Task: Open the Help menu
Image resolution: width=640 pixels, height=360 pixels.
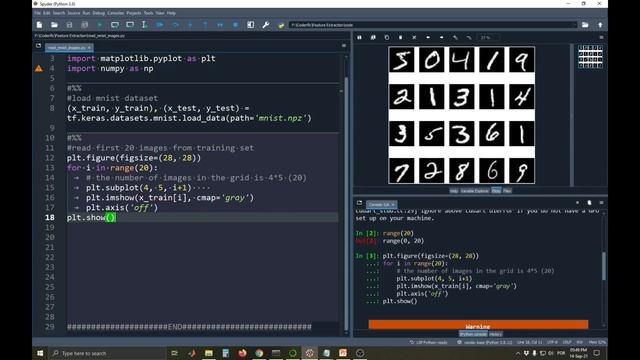Action: (x=171, y=13)
